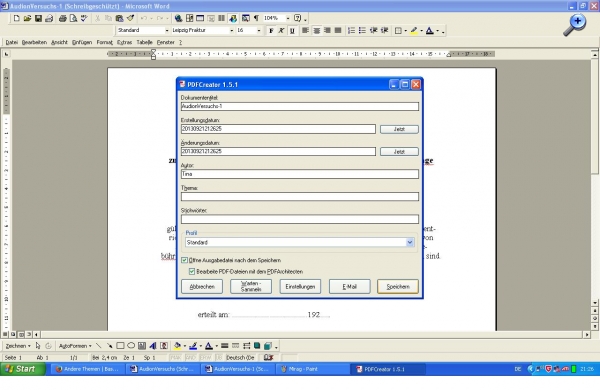Set text columns with the columns icon
The image size is (600, 390).
(x=222, y=18)
